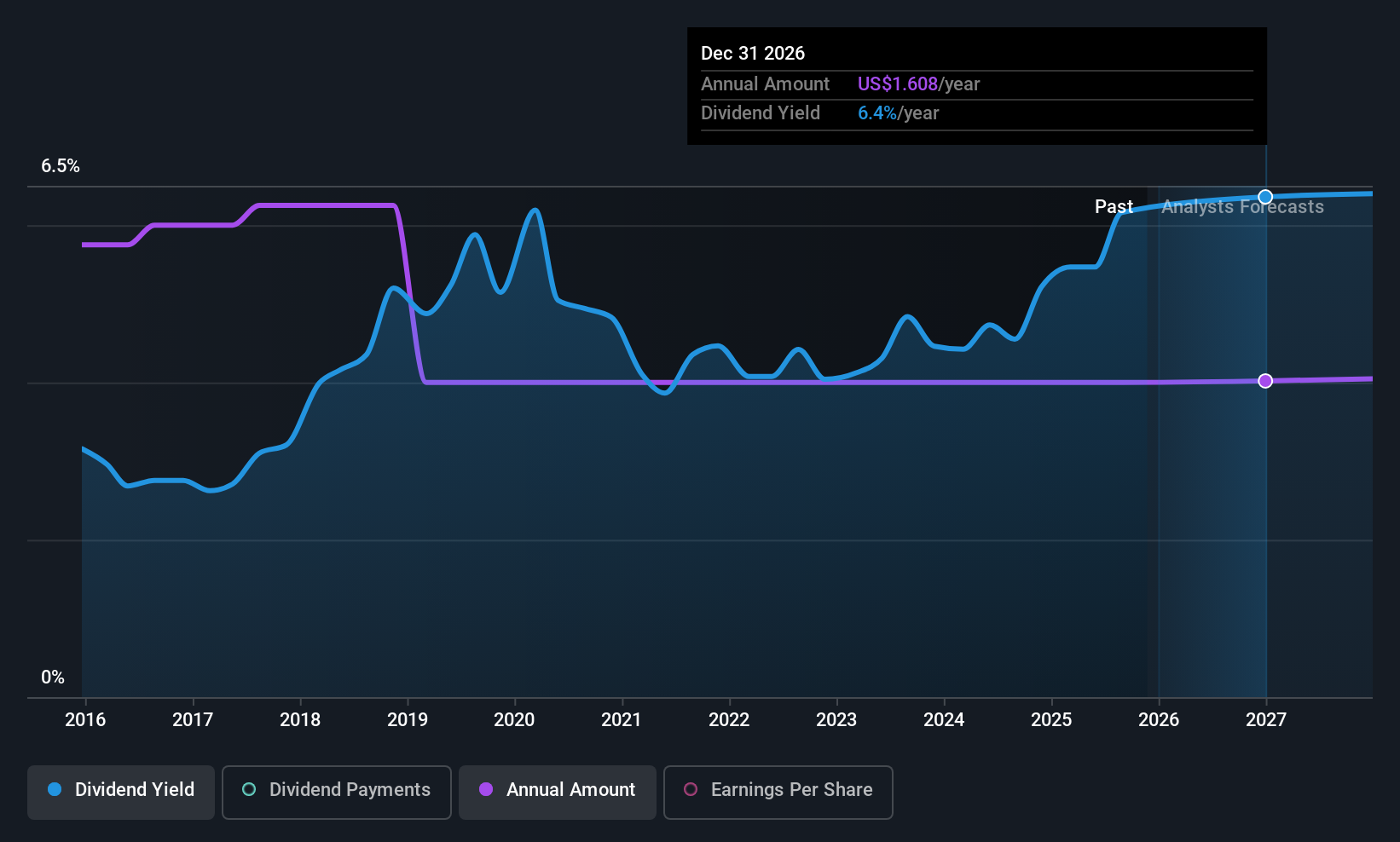This screenshot has height=842, width=1400.
Task: Open the Annual Amount legend entry options
Action: [557, 792]
